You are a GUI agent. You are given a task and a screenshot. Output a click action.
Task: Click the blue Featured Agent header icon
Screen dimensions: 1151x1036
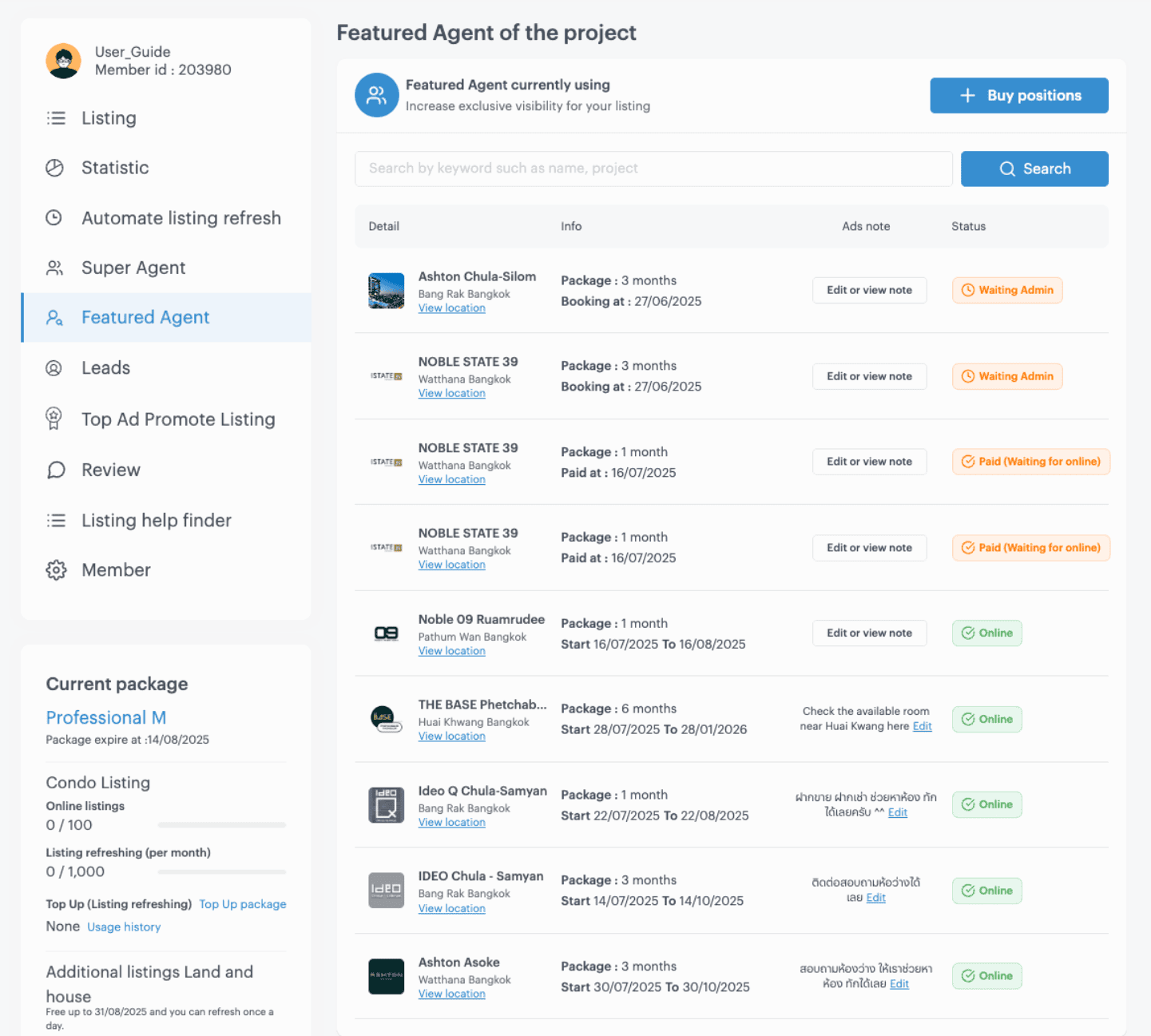tap(377, 95)
